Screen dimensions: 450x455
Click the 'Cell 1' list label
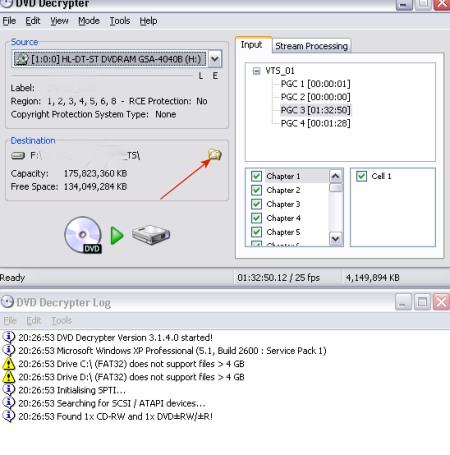point(381,176)
